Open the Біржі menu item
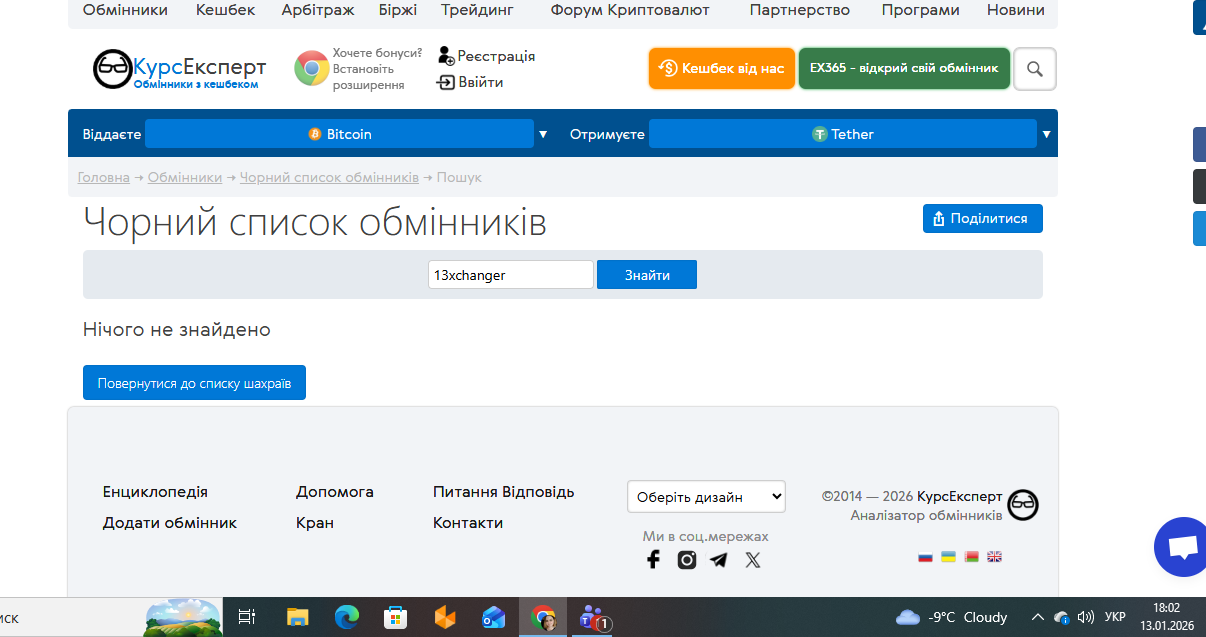Screen dimensions: 1206x637 (x=398, y=10)
